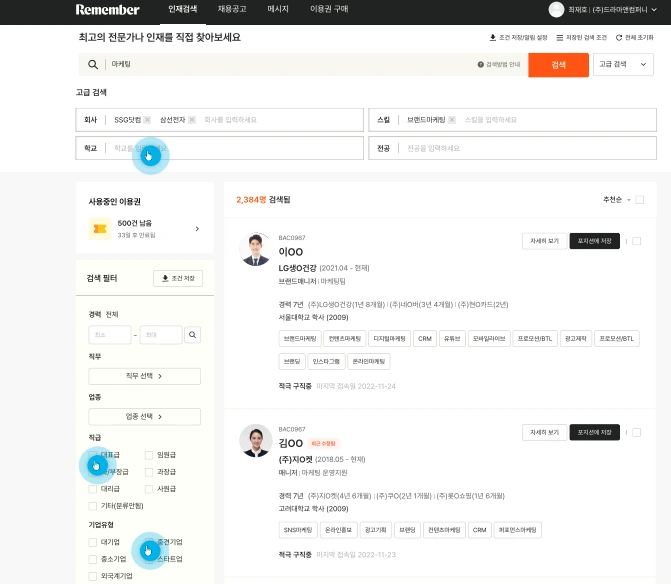Click the 퍼포먼스마케팅 skill tag
The width and height of the screenshot is (671, 584).
[517, 530]
